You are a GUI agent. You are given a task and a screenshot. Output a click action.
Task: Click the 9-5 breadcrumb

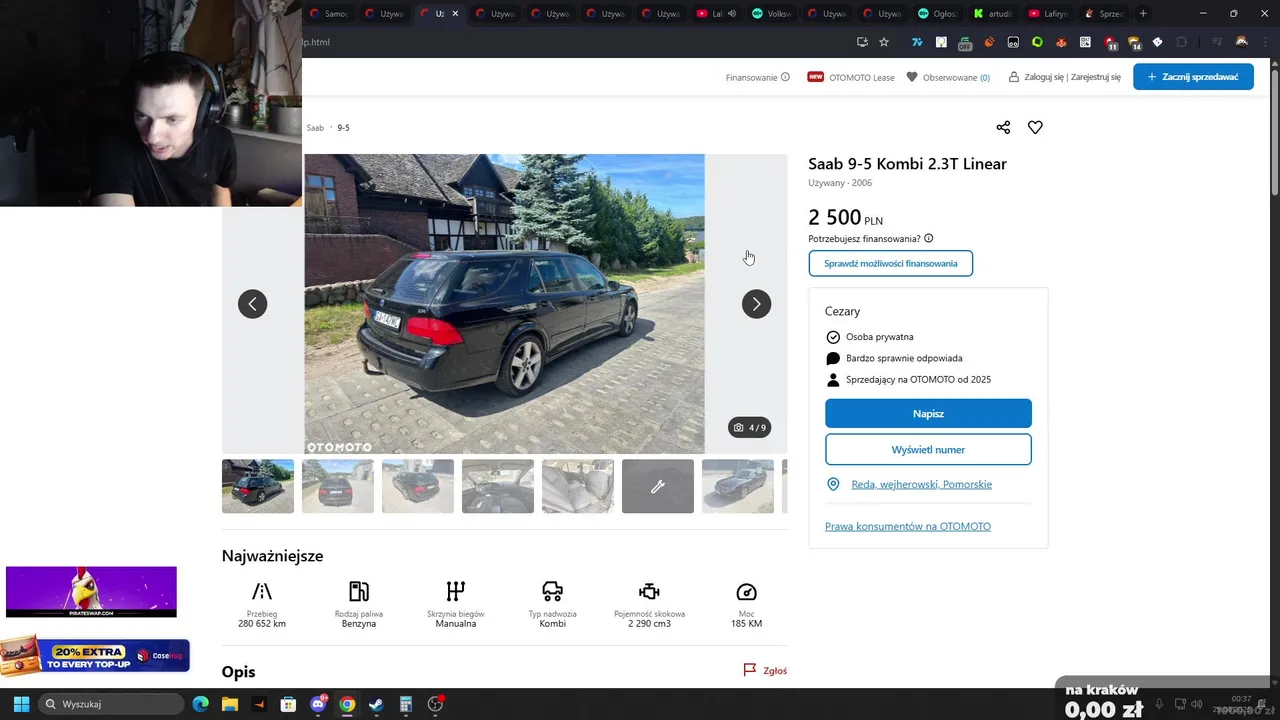click(x=343, y=128)
